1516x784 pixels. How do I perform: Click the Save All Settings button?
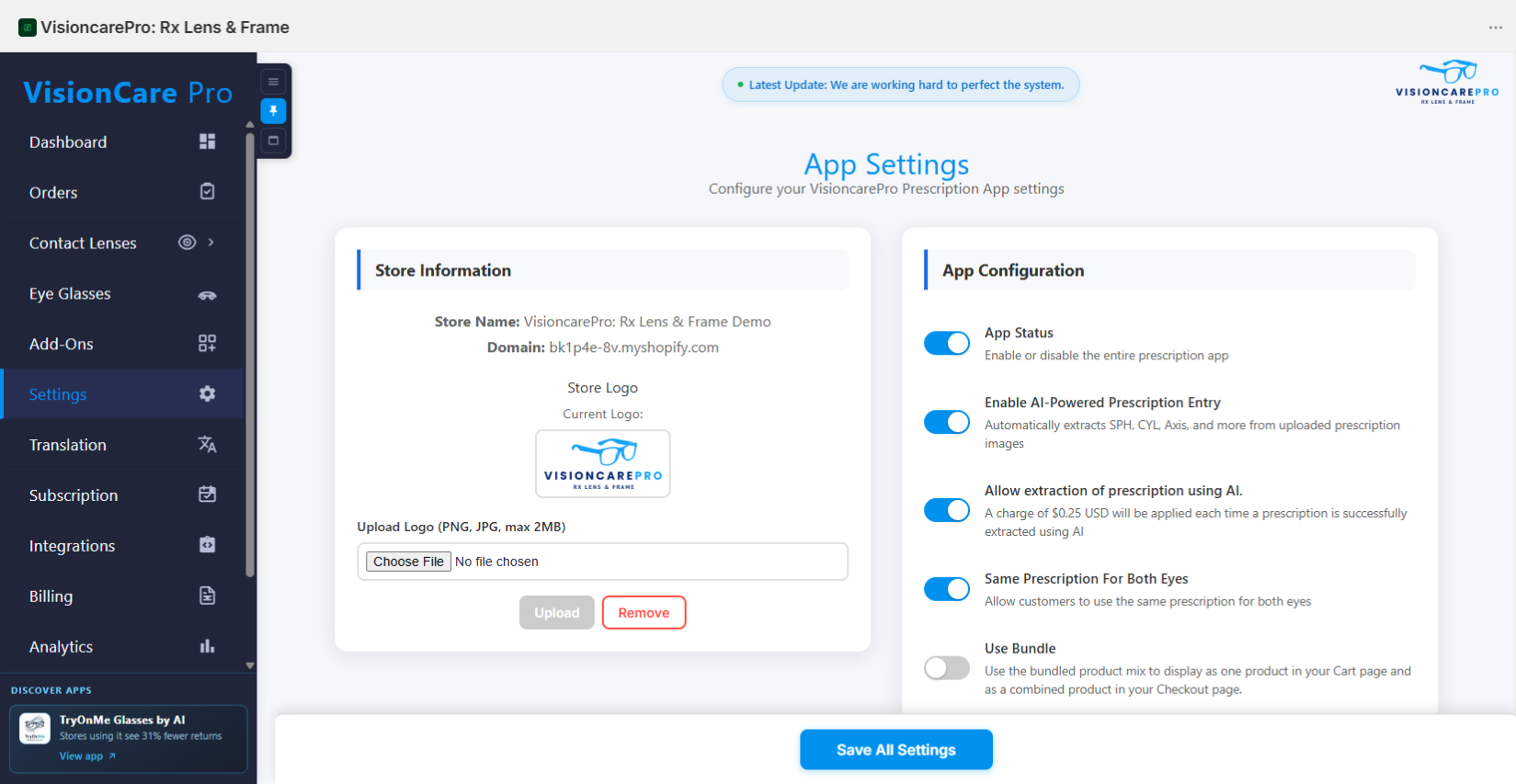(x=896, y=750)
